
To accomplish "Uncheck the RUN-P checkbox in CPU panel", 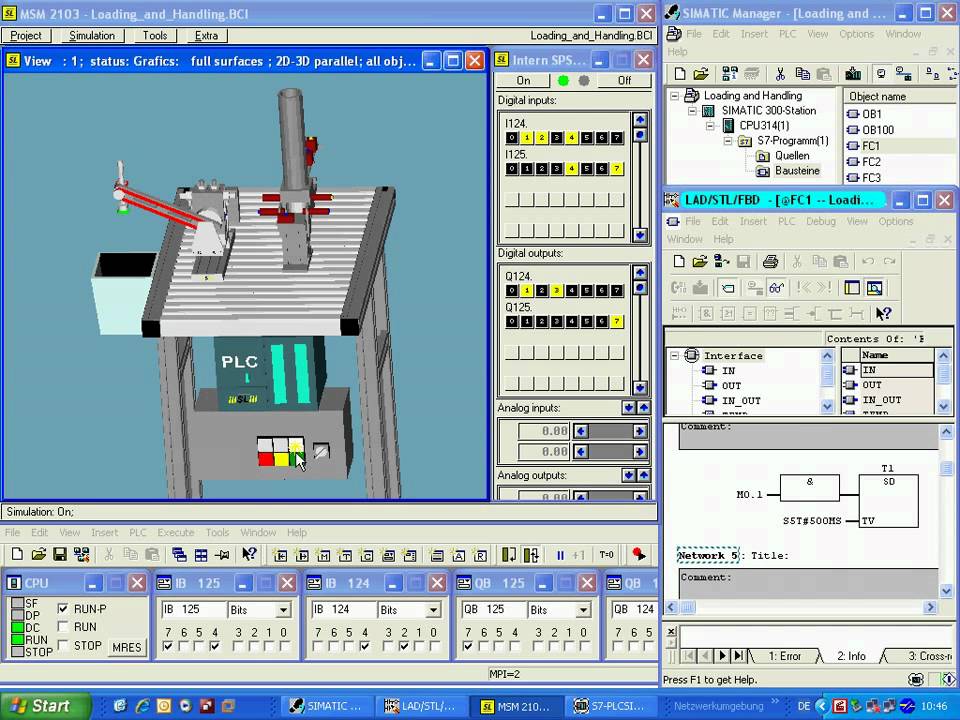I will [x=62, y=609].
